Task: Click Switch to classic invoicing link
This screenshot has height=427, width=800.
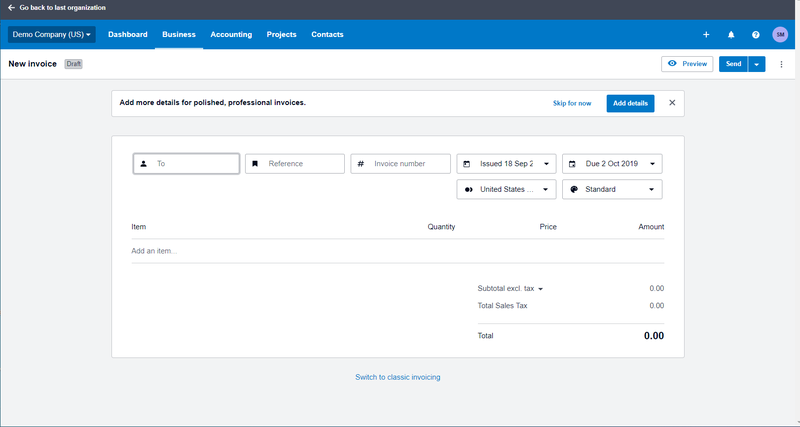Action: click(x=397, y=378)
